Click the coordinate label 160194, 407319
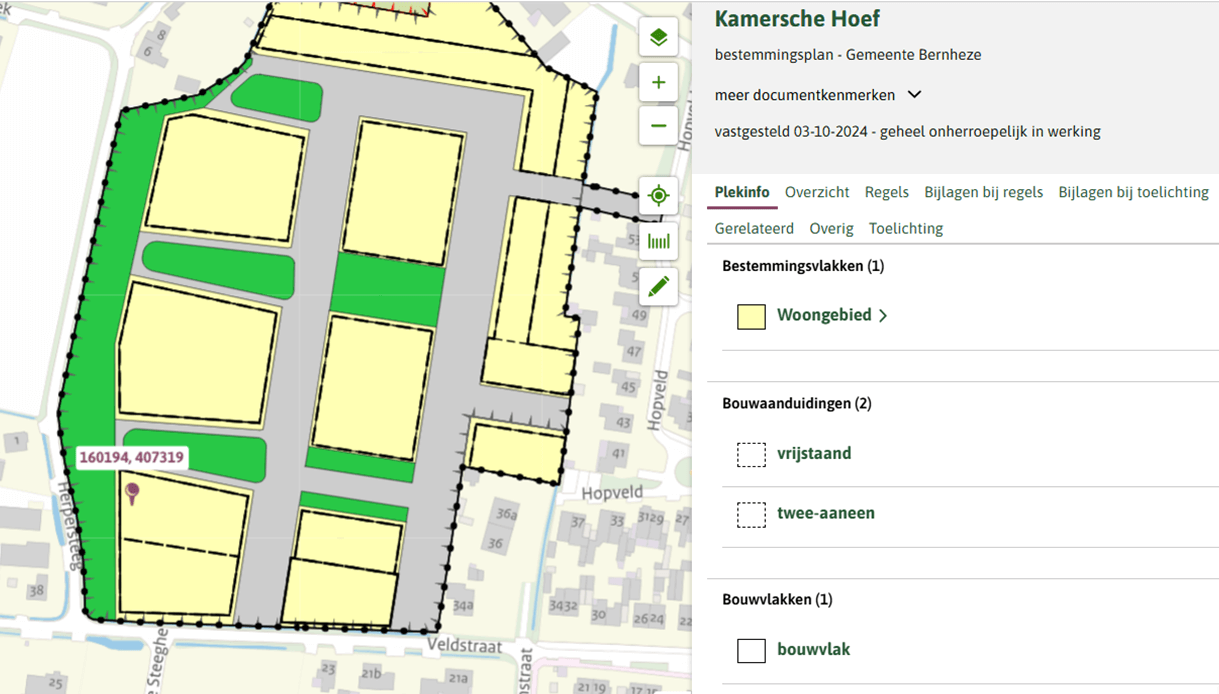This screenshot has width=1219, height=694. coord(132,458)
